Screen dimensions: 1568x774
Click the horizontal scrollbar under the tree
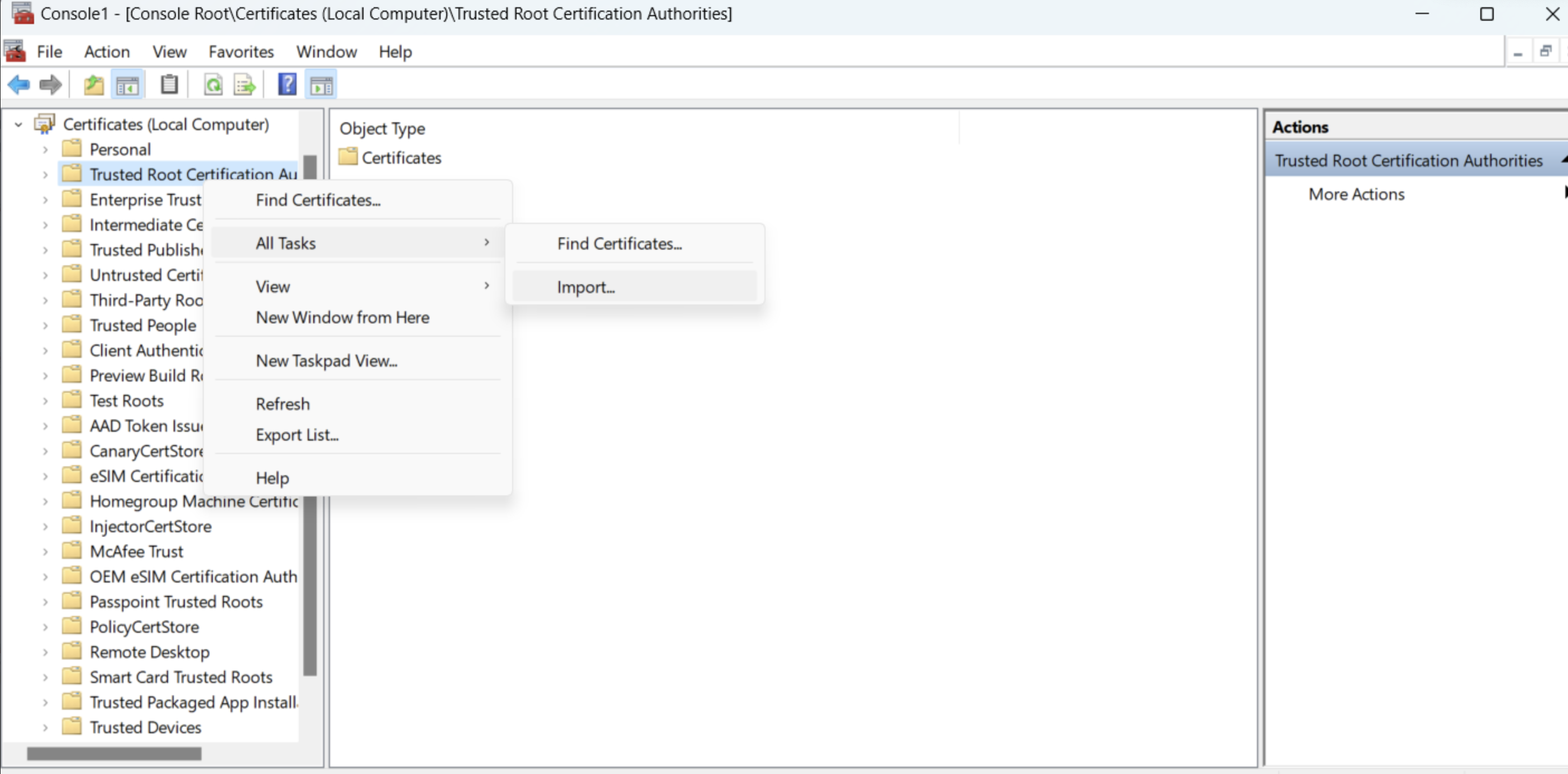pyautogui.click(x=114, y=754)
